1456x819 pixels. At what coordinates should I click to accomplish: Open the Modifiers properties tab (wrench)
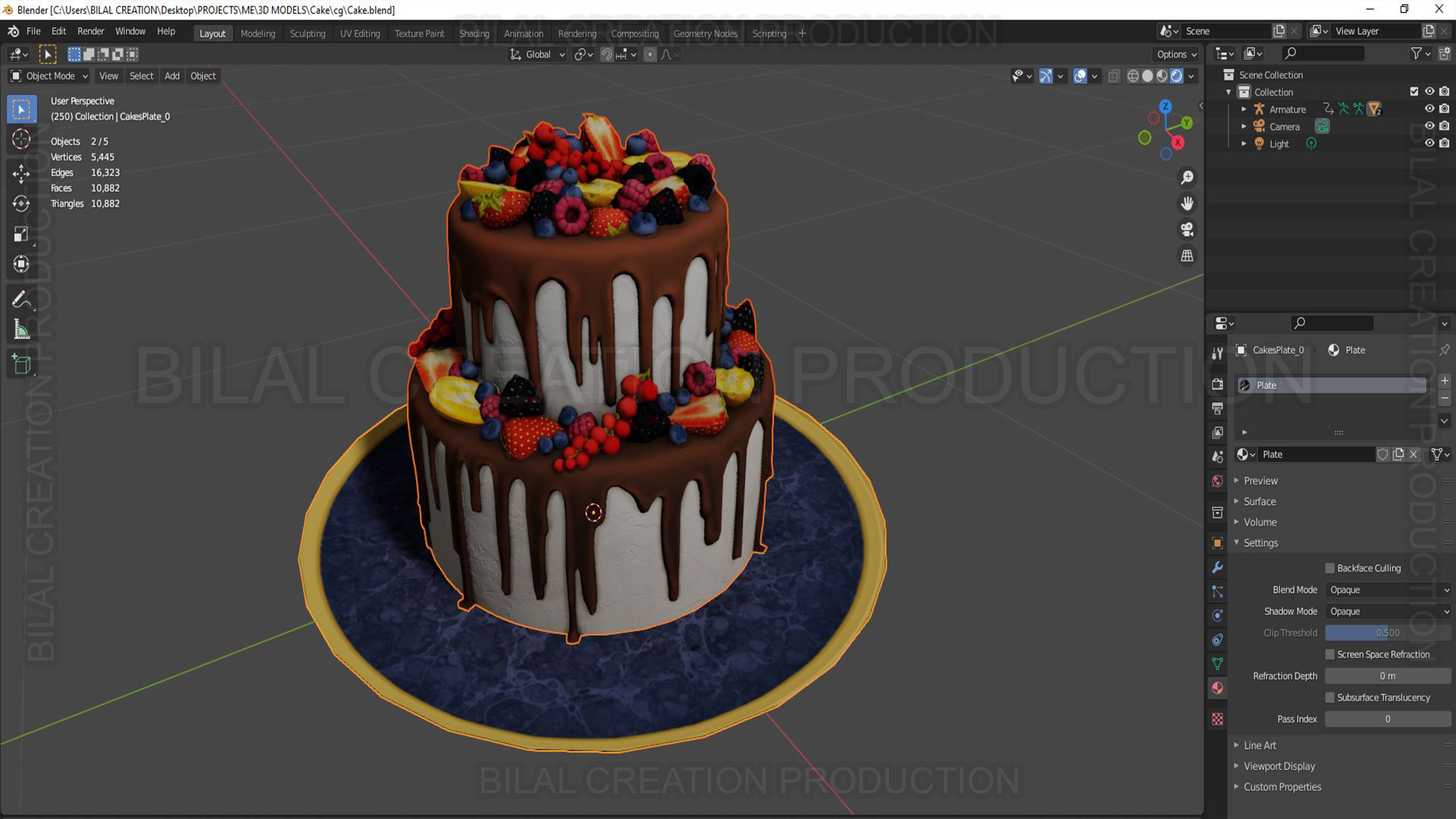click(1218, 568)
